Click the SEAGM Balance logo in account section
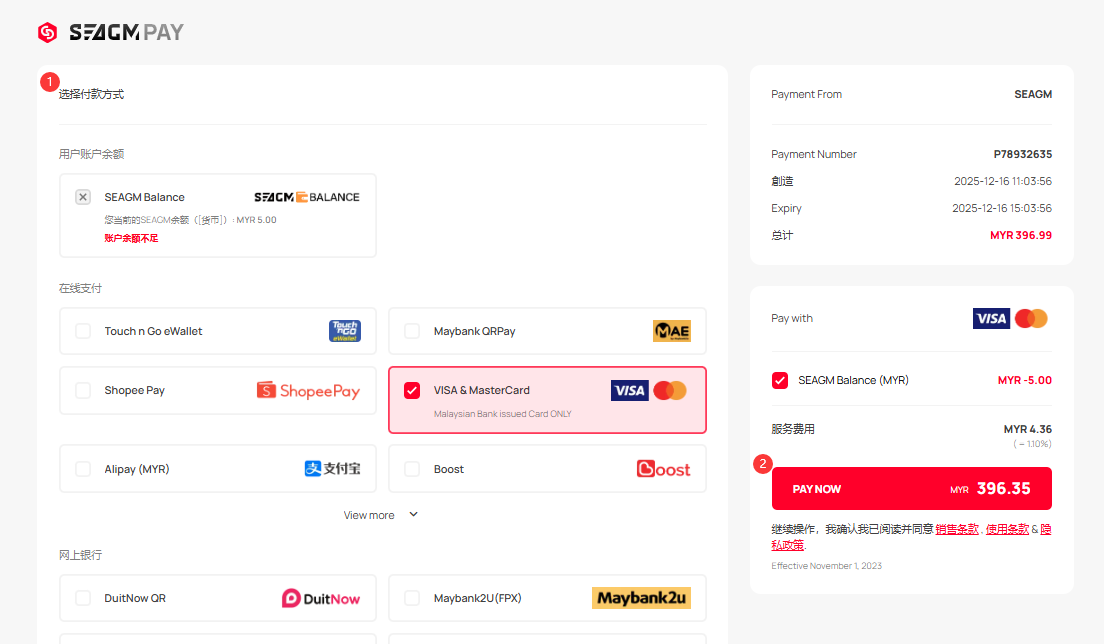Viewport: 1104px width, 644px height. 306,197
